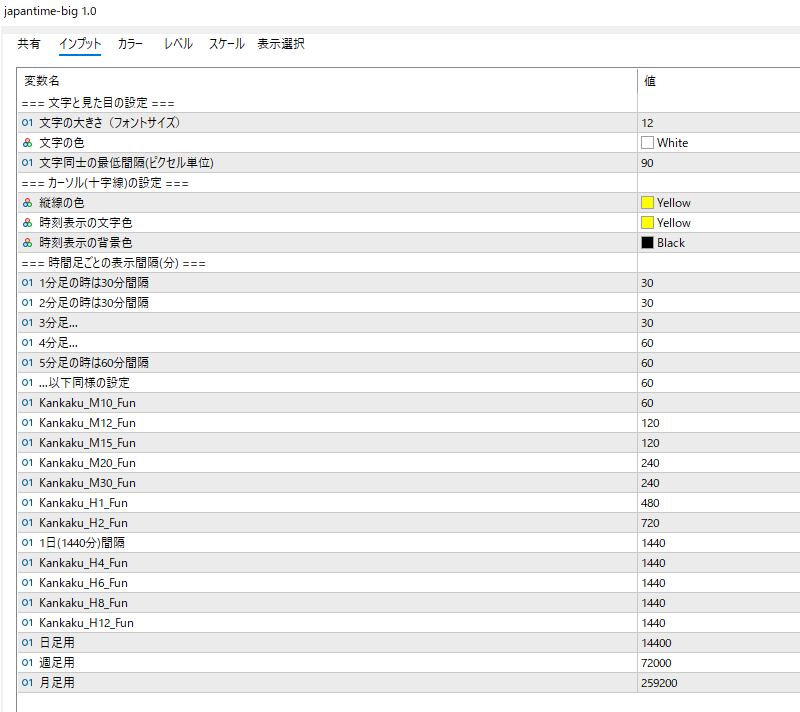
Task: Click the 01 icon beside 月足用
Action: pos(27,683)
